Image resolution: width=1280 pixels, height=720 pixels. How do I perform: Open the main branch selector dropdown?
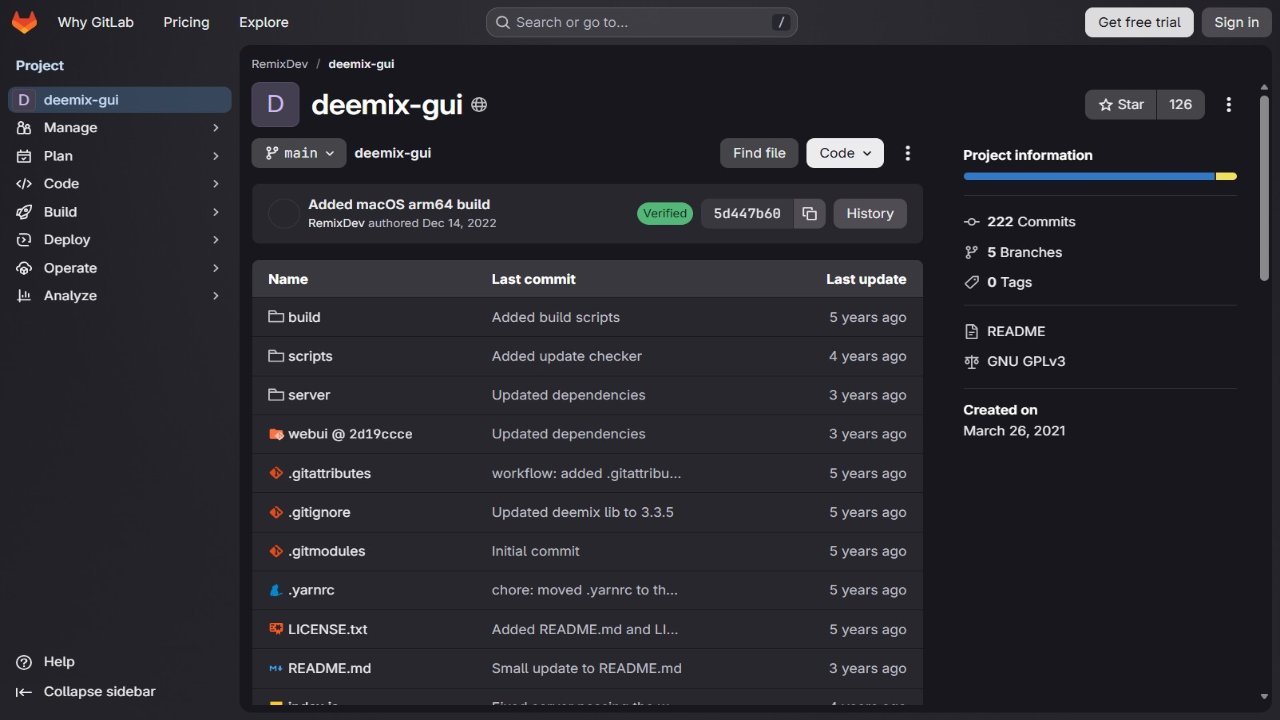tap(299, 153)
